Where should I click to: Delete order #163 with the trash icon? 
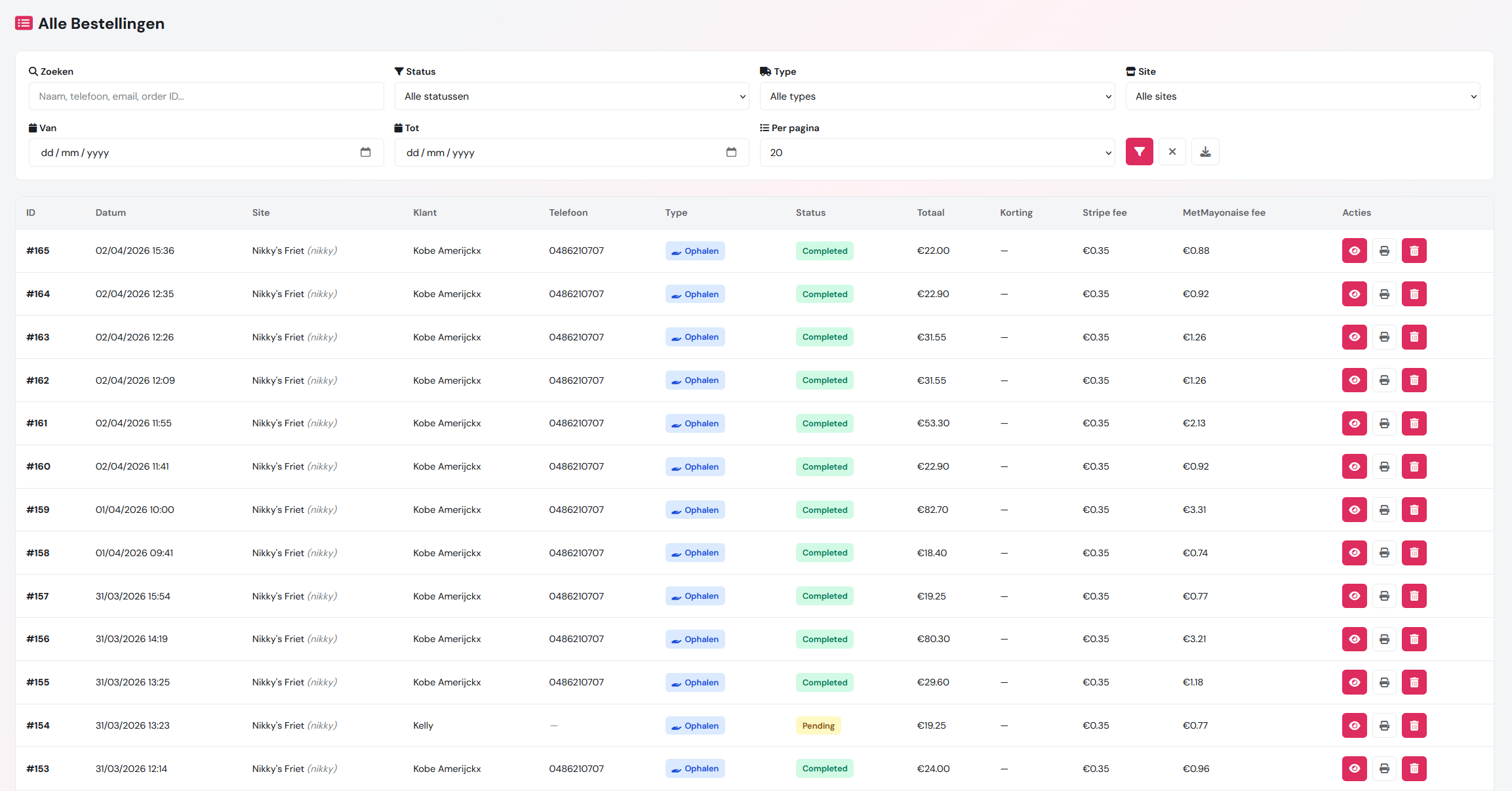1414,337
